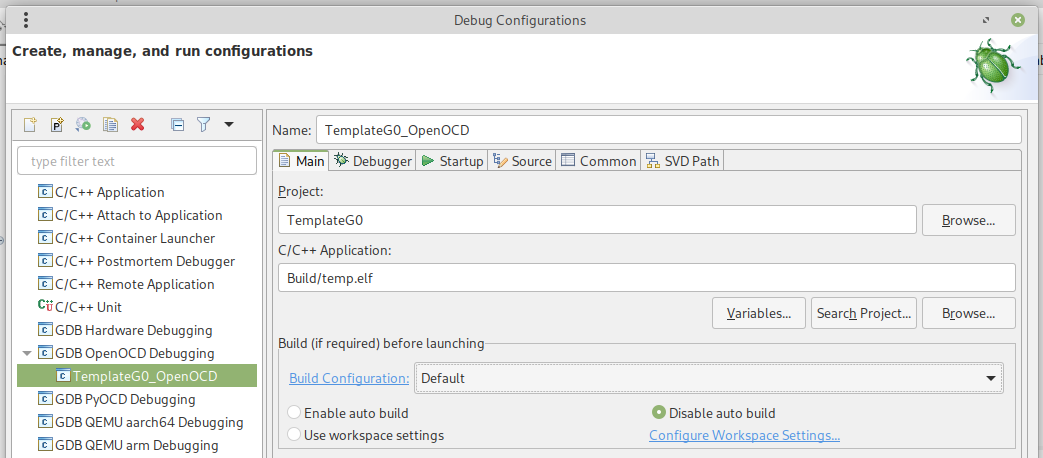Image resolution: width=1043 pixels, height=458 pixels.
Task: Open the dialog's three-dot window menu
Action: [x=25, y=20]
